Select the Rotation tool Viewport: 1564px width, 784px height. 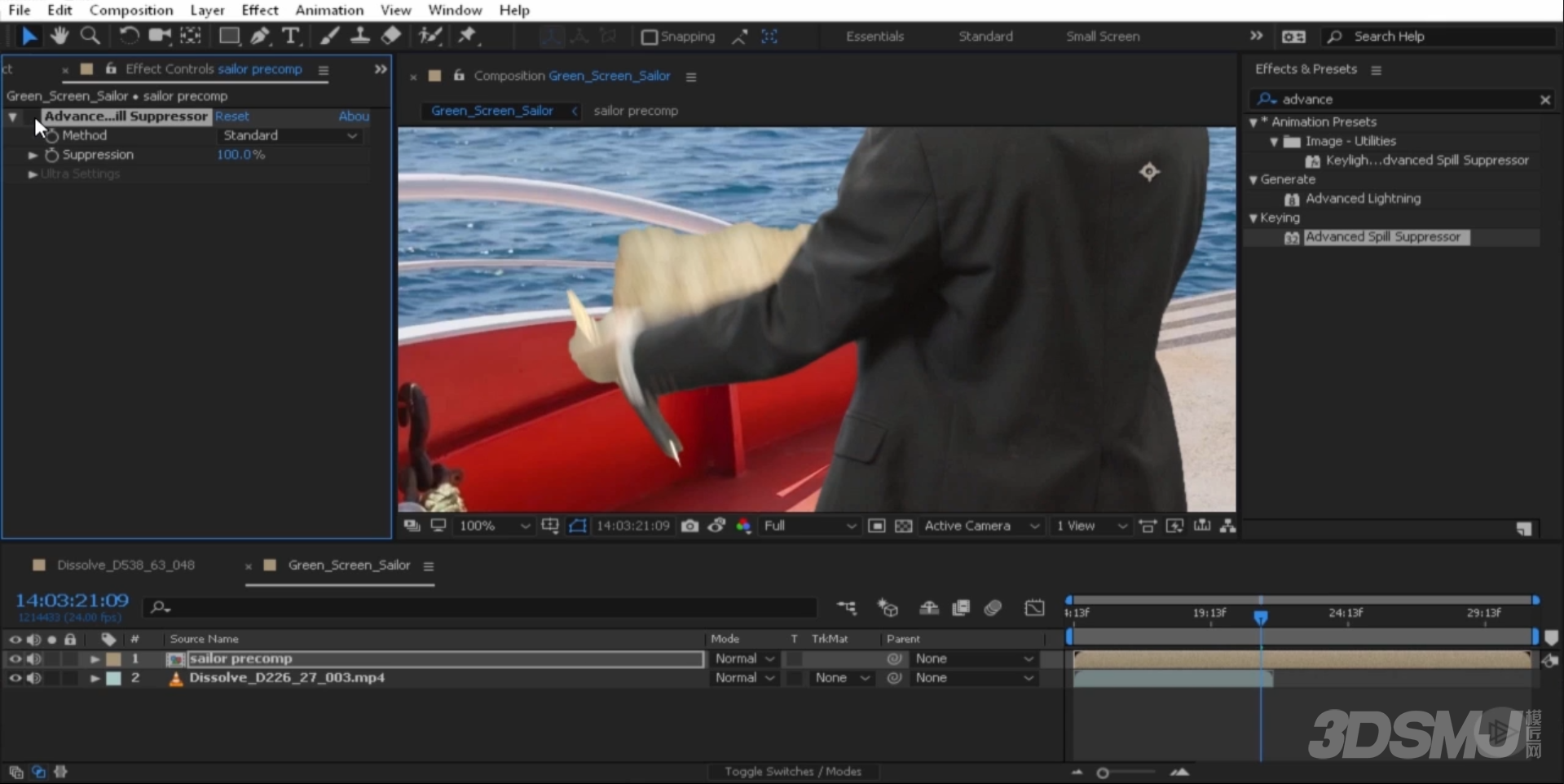click(x=128, y=36)
